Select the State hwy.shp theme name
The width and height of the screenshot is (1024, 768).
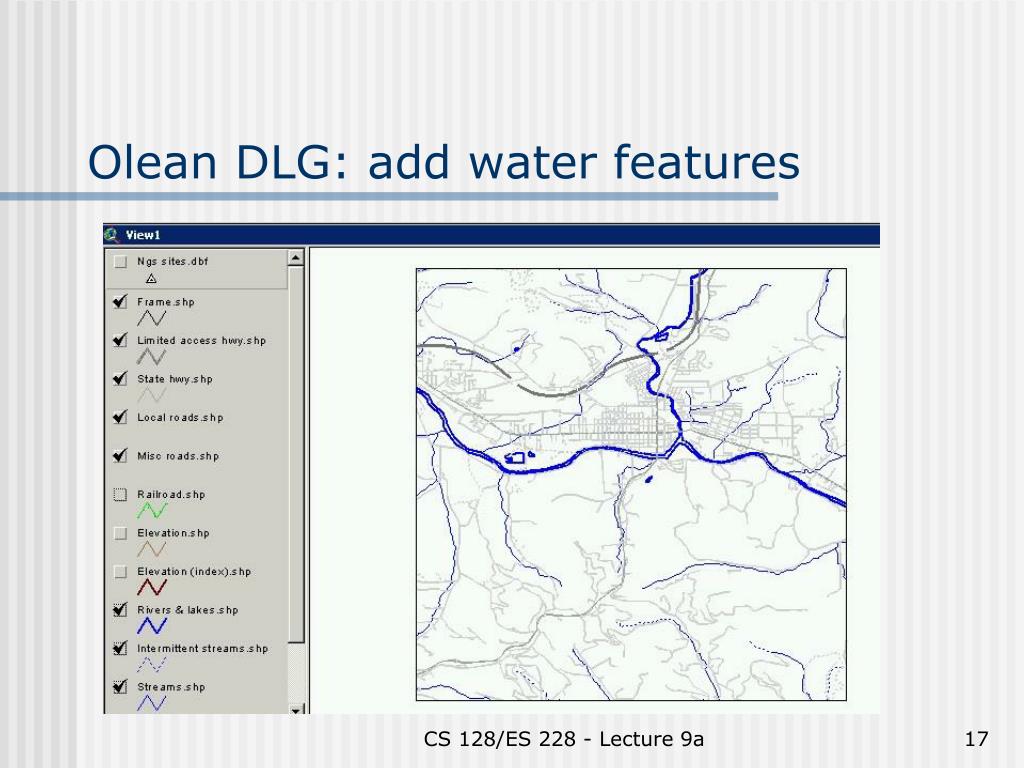(174, 379)
